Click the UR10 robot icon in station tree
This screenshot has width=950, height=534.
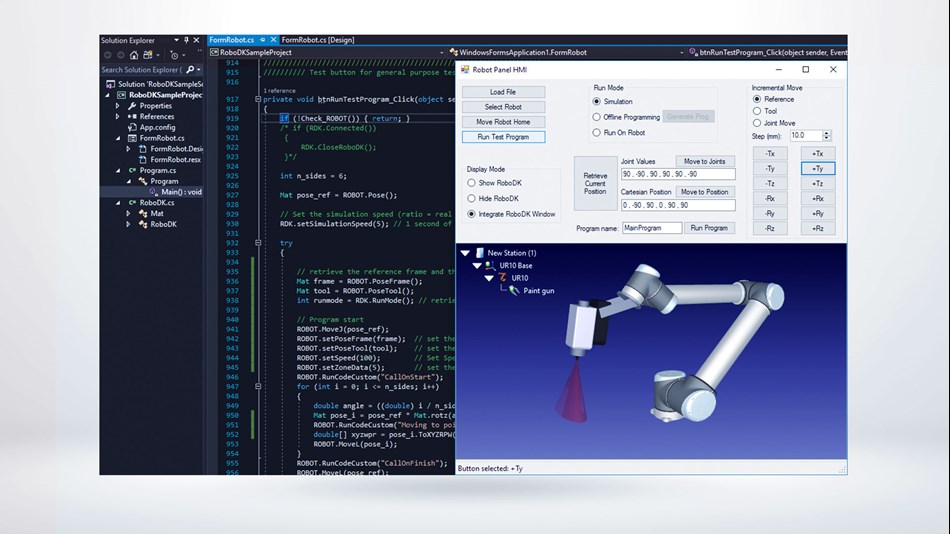[x=502, y=278]
